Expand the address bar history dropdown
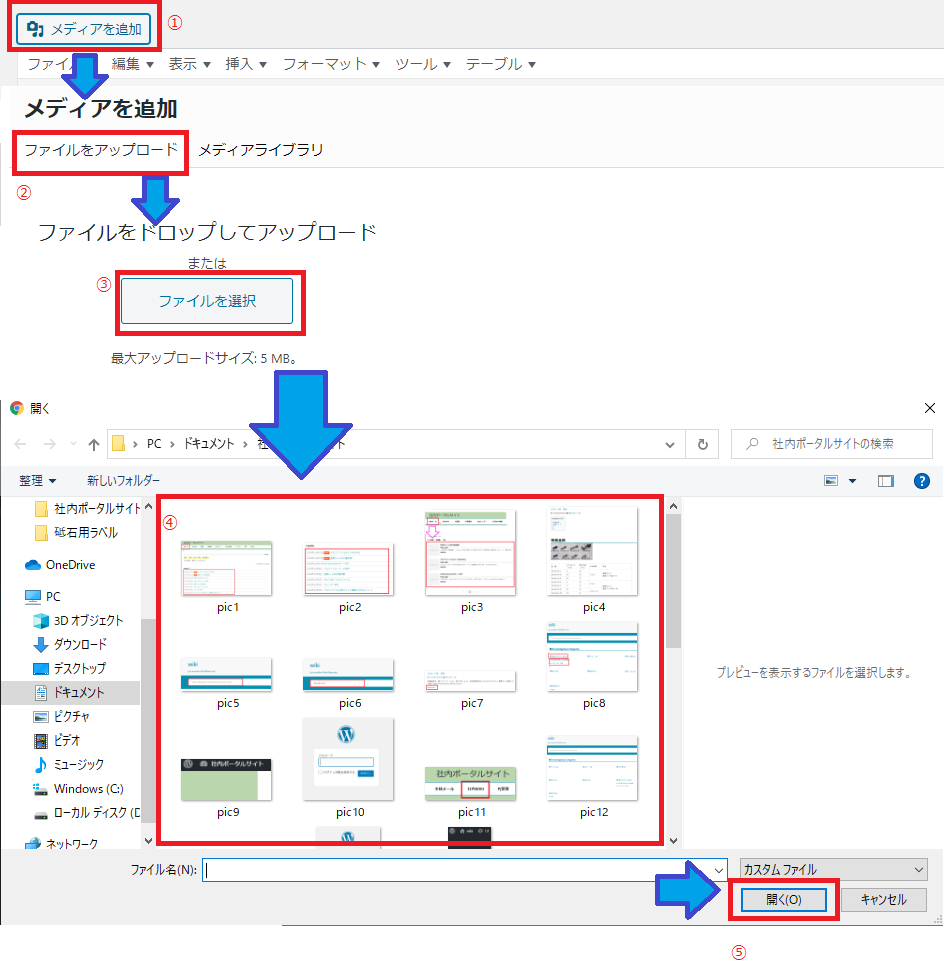The width and height of the screenshot is (944, 966). pyautogui.click(x=671, y=444)
